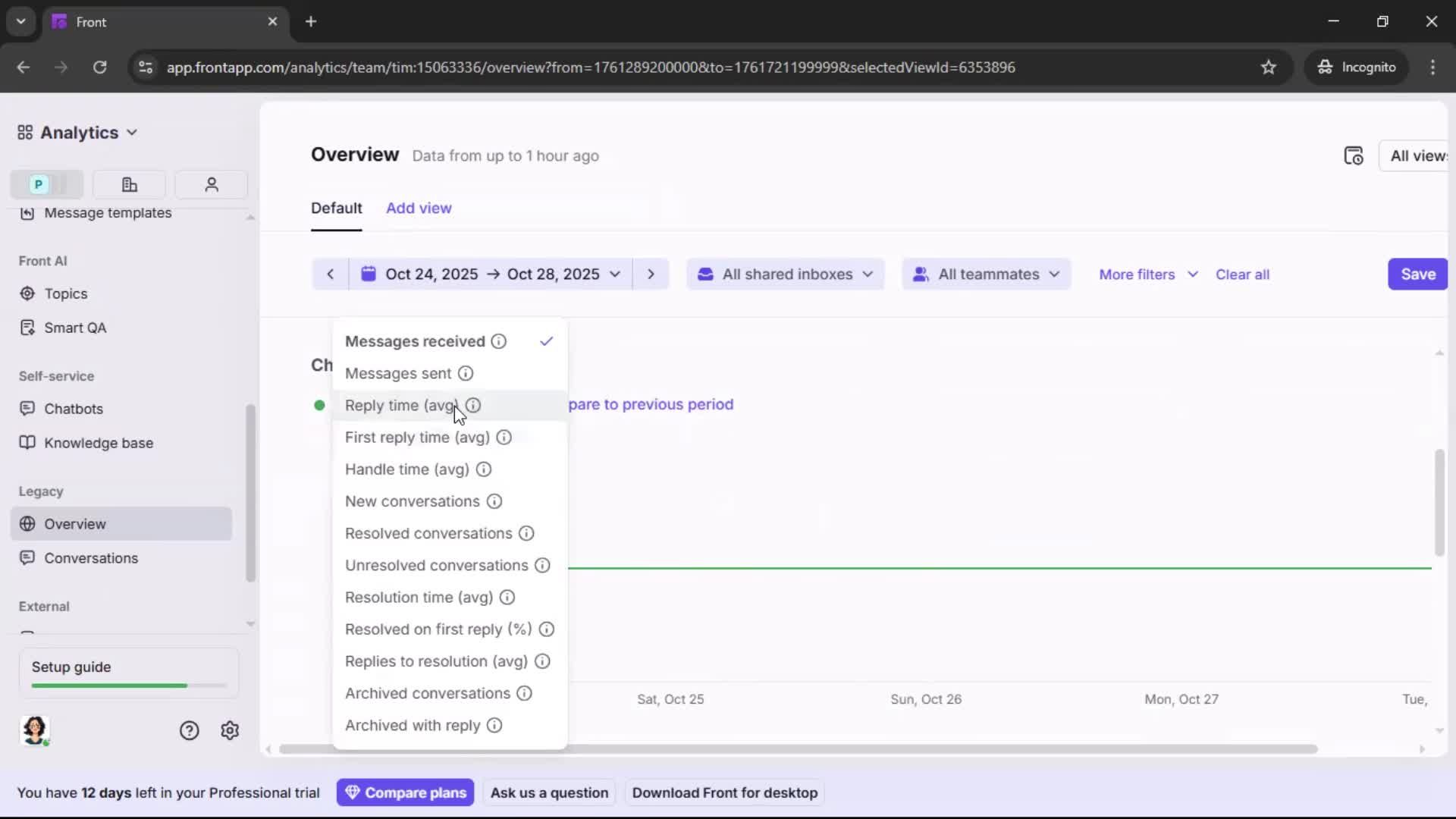Open the Knowledge base section
Screen dimensions: 1456x819
99,443
